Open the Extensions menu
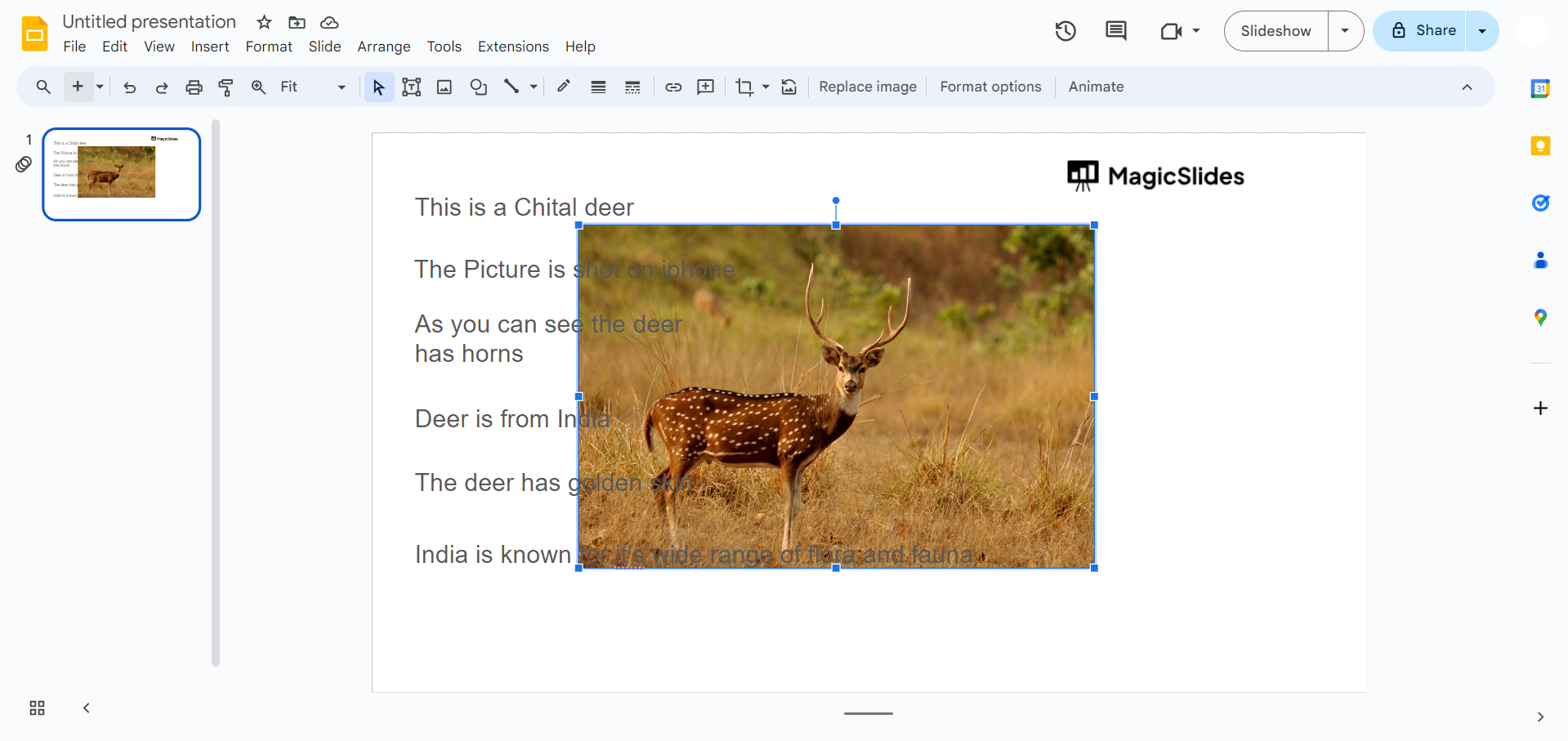 pyautogui.click(x=513, y=47)
